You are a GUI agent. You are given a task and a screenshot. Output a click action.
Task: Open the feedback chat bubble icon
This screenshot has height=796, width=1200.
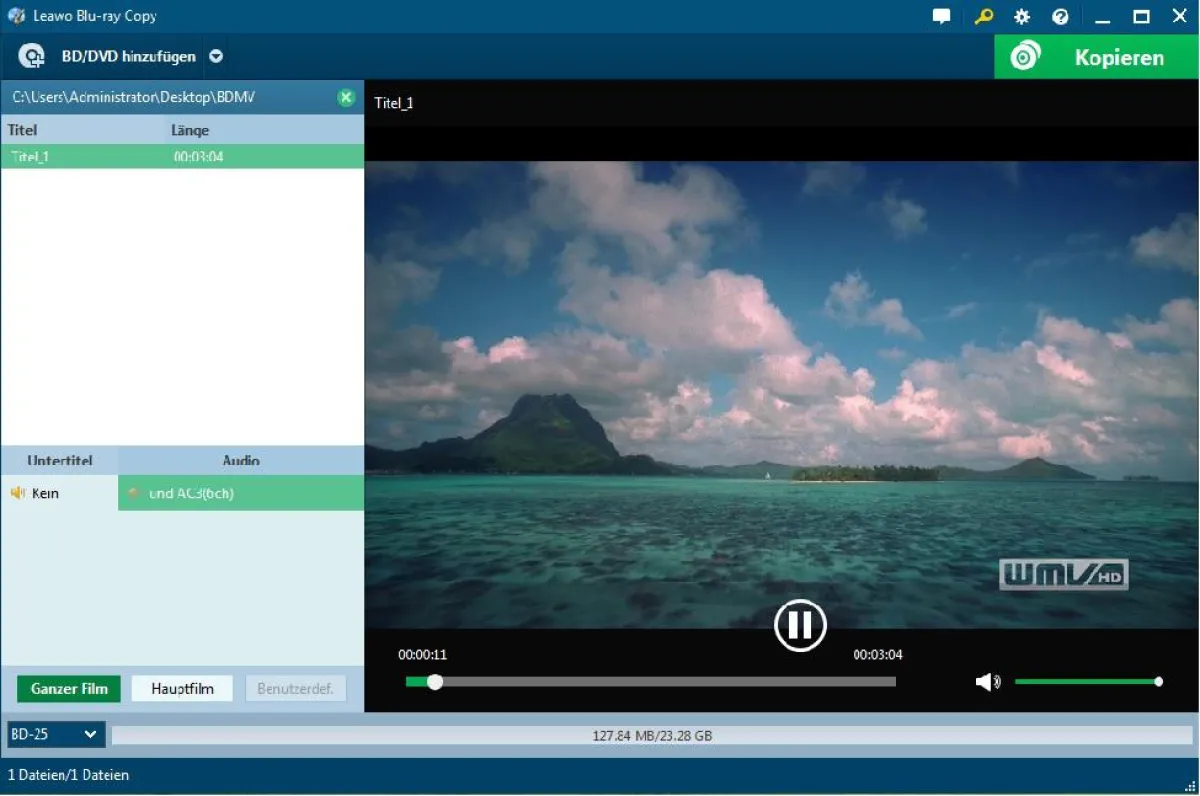tap(941, 17)
